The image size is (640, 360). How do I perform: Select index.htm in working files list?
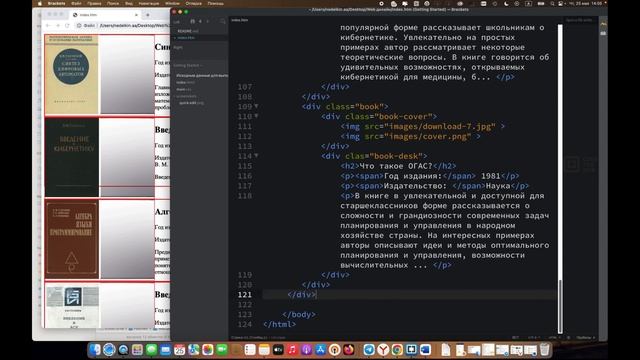(186, 38)
